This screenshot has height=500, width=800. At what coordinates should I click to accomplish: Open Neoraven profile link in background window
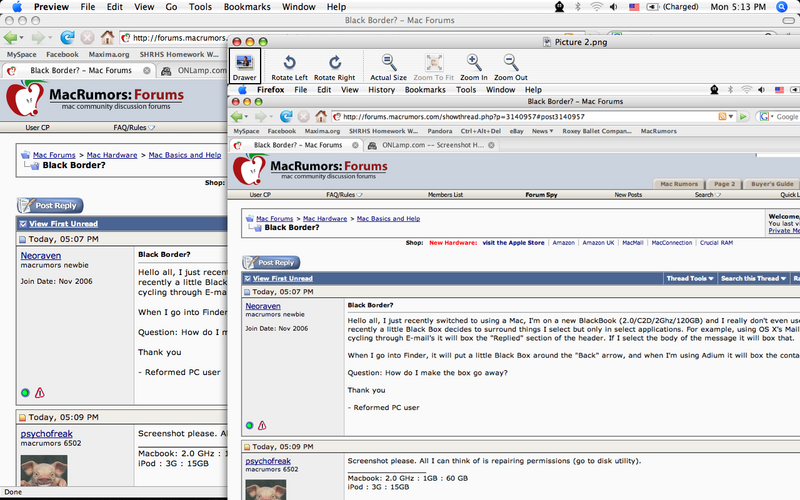point(41,255)
